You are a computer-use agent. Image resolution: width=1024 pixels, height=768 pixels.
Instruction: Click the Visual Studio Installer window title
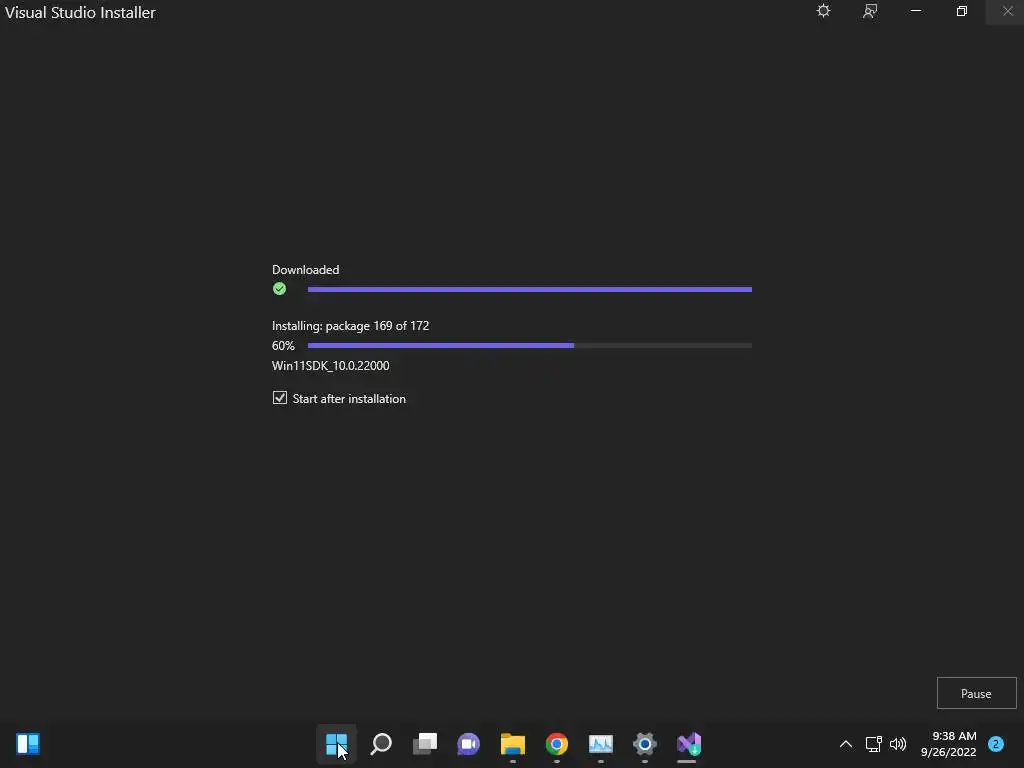click(80, 12)
